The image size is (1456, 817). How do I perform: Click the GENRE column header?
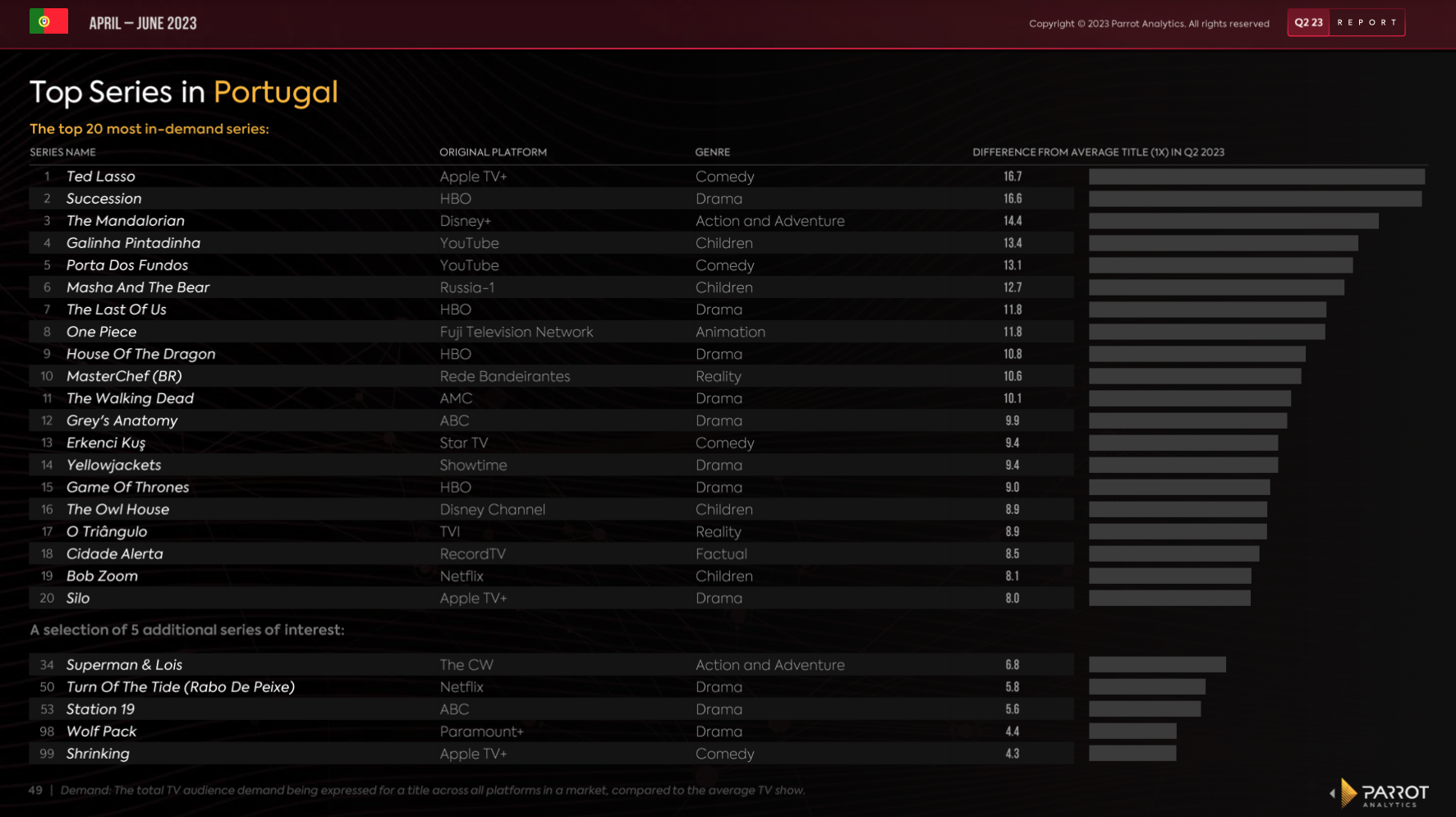(712, 152)
